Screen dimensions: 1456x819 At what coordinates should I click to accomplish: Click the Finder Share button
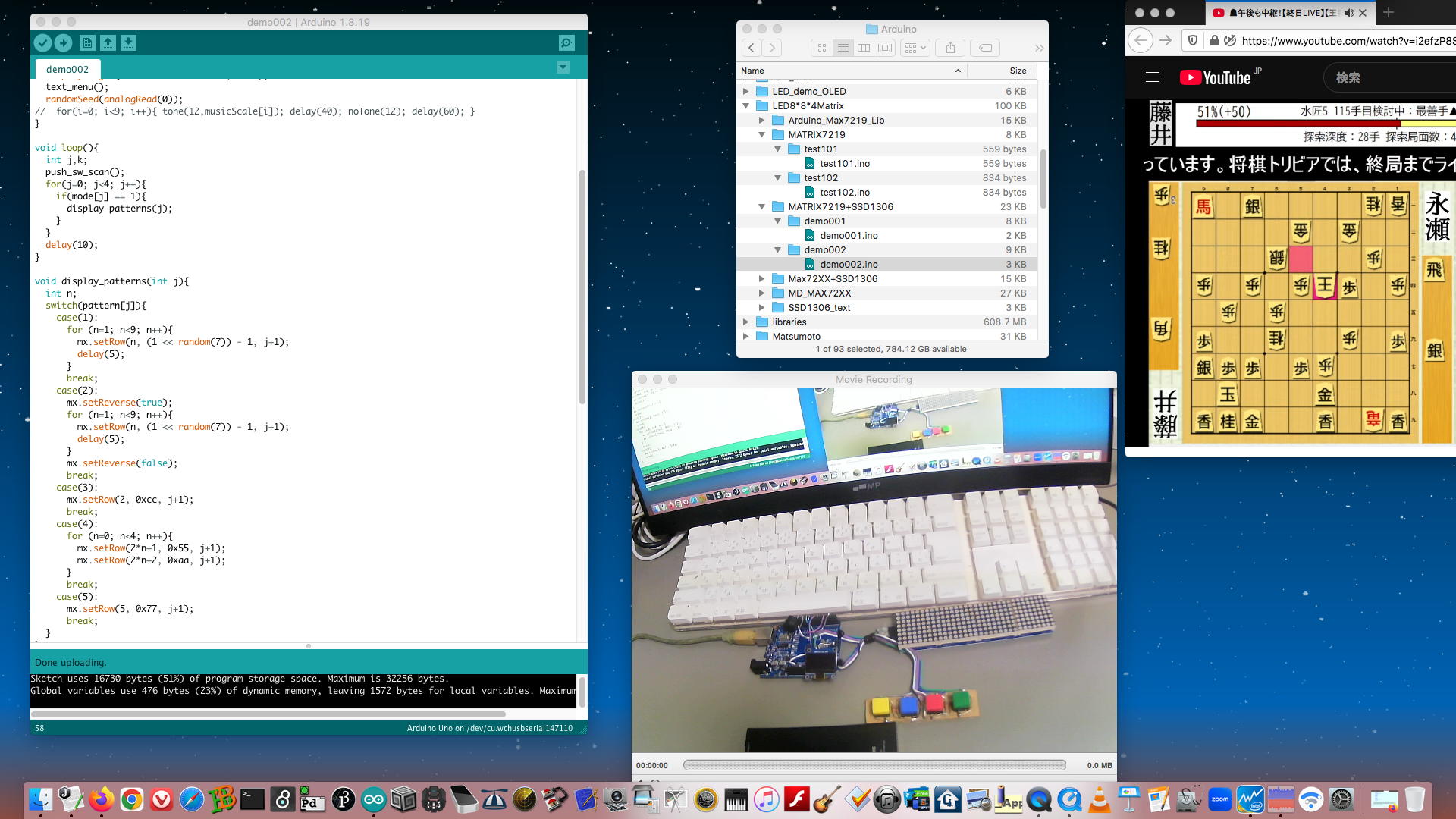pyautogui.click(x=950, y=48)
